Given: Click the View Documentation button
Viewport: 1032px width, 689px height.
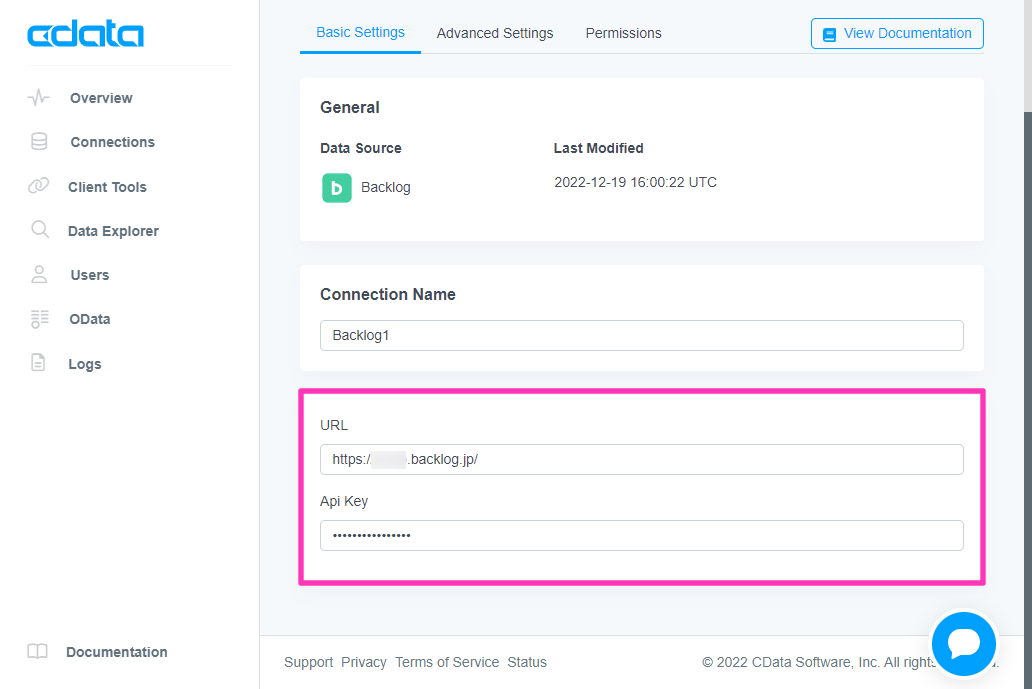Looking at the screenshot, I should [897, 33].
